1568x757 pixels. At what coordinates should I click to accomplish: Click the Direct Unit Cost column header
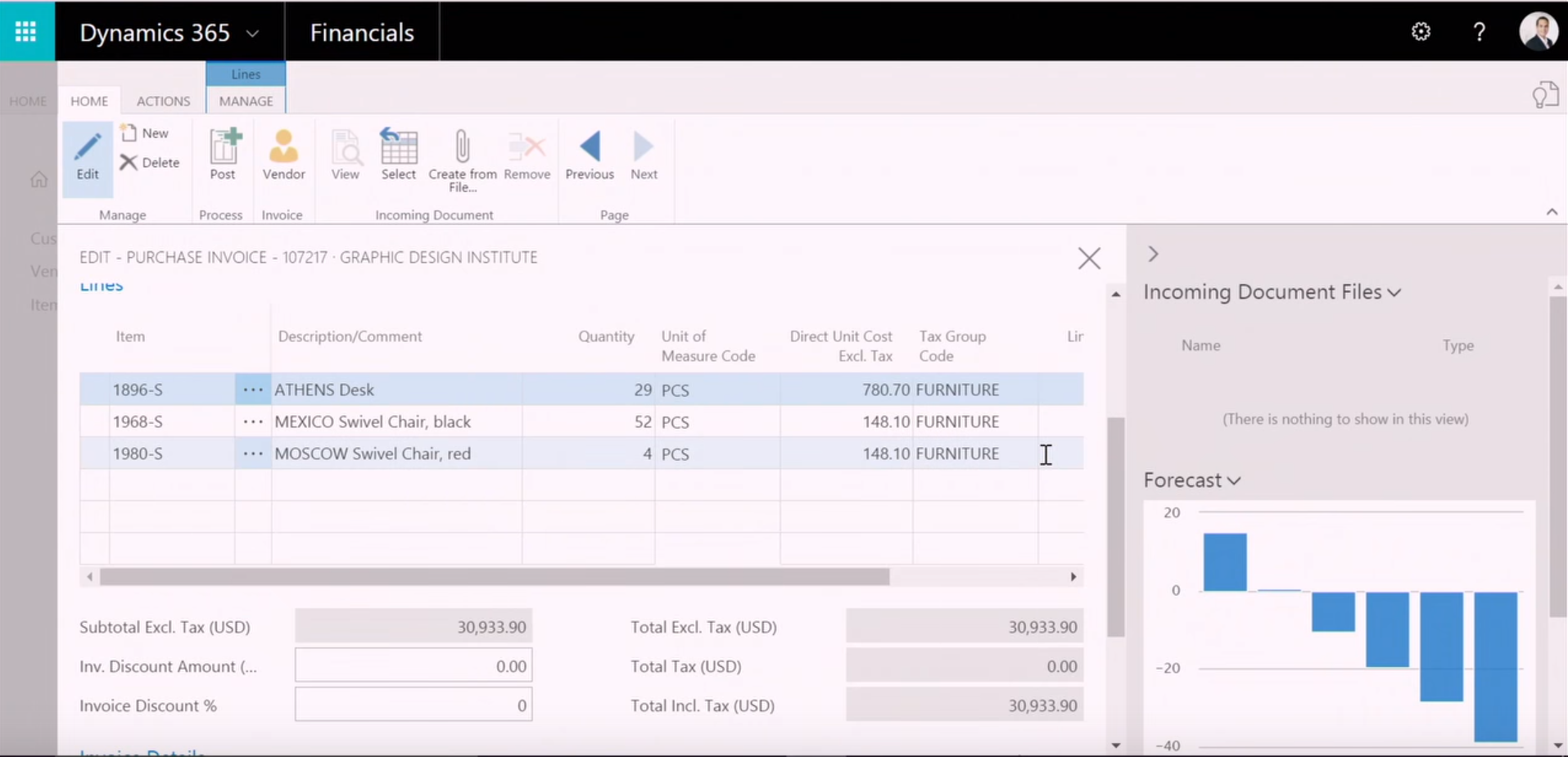pyautogui.click(x=841, y=346)
